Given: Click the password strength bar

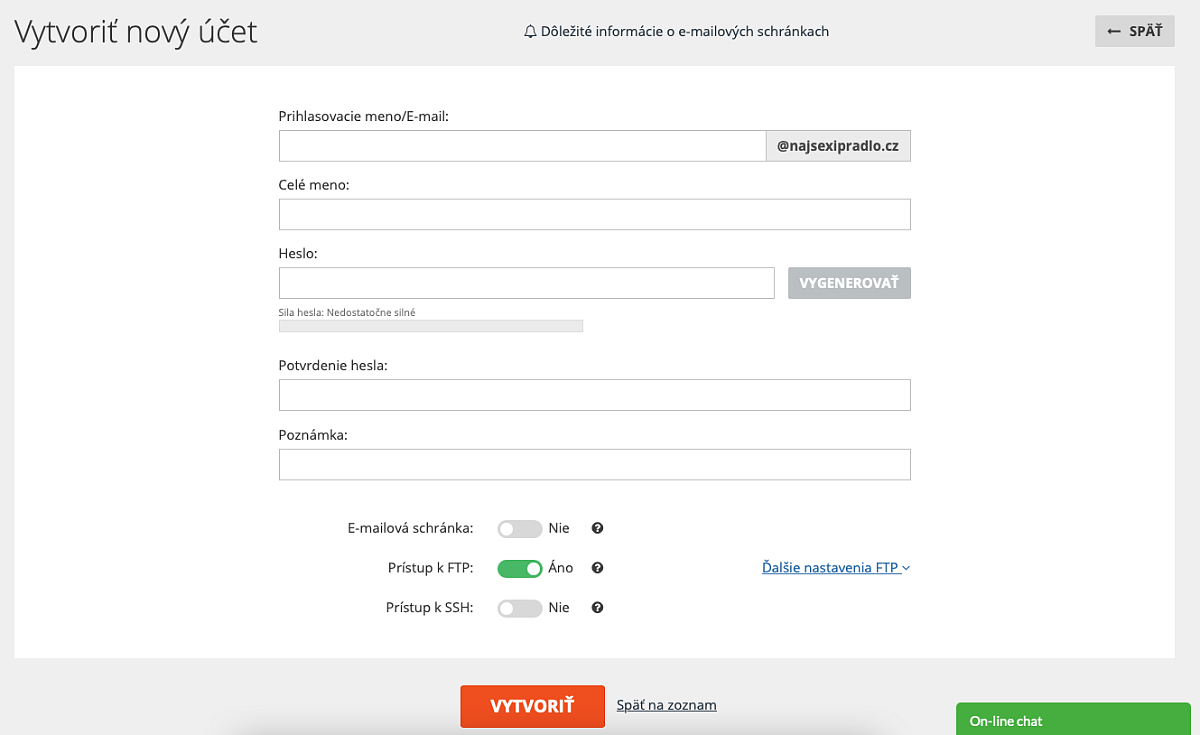Looking at the screenshot, I should click(x=431, y=326).
